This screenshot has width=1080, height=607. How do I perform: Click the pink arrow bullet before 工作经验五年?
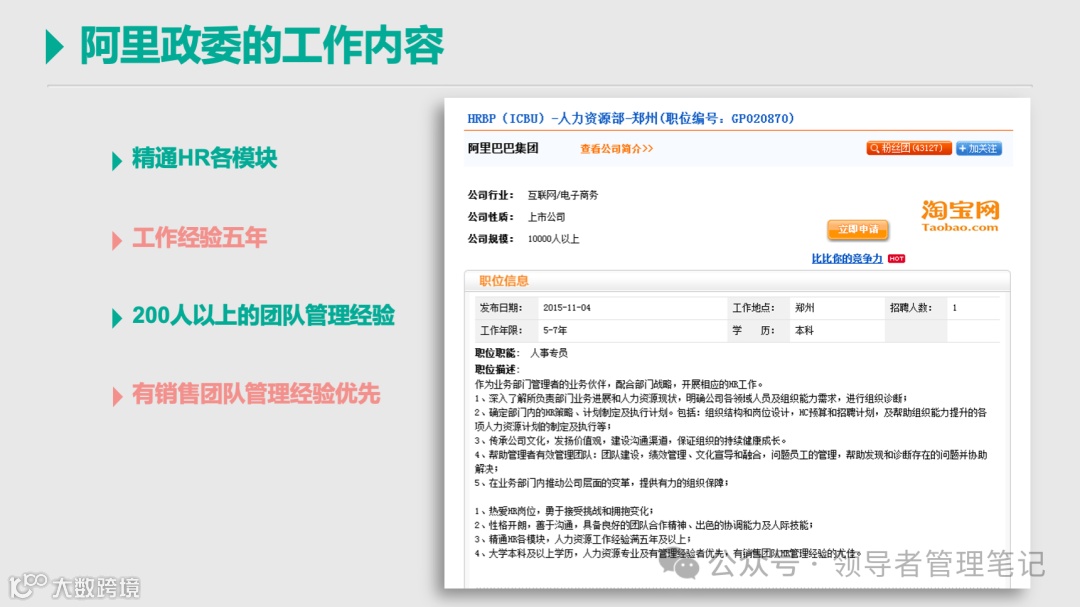(x=116, y=240)
